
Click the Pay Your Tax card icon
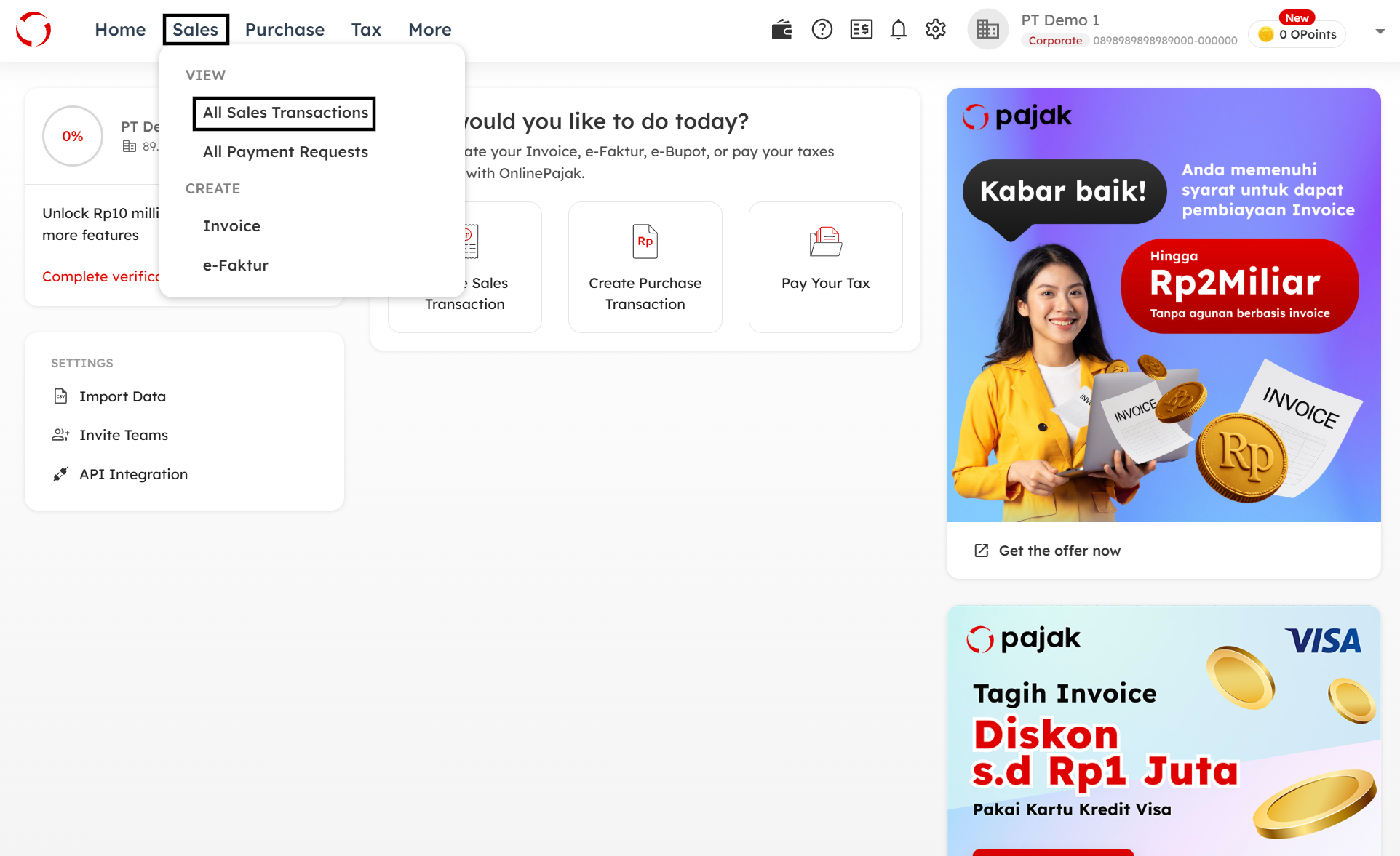tap(825, 241)
